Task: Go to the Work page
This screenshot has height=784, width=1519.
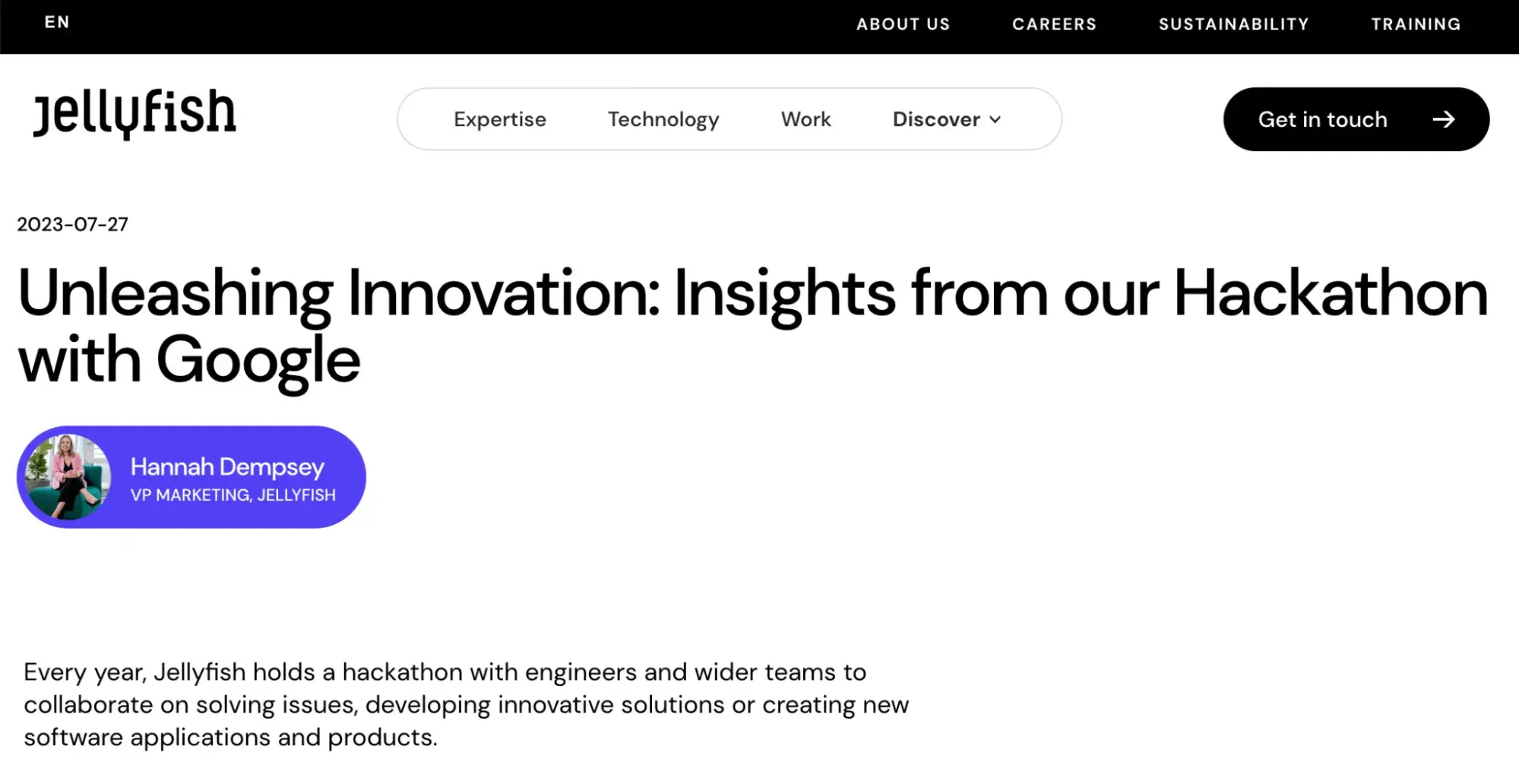Action: 805,119
